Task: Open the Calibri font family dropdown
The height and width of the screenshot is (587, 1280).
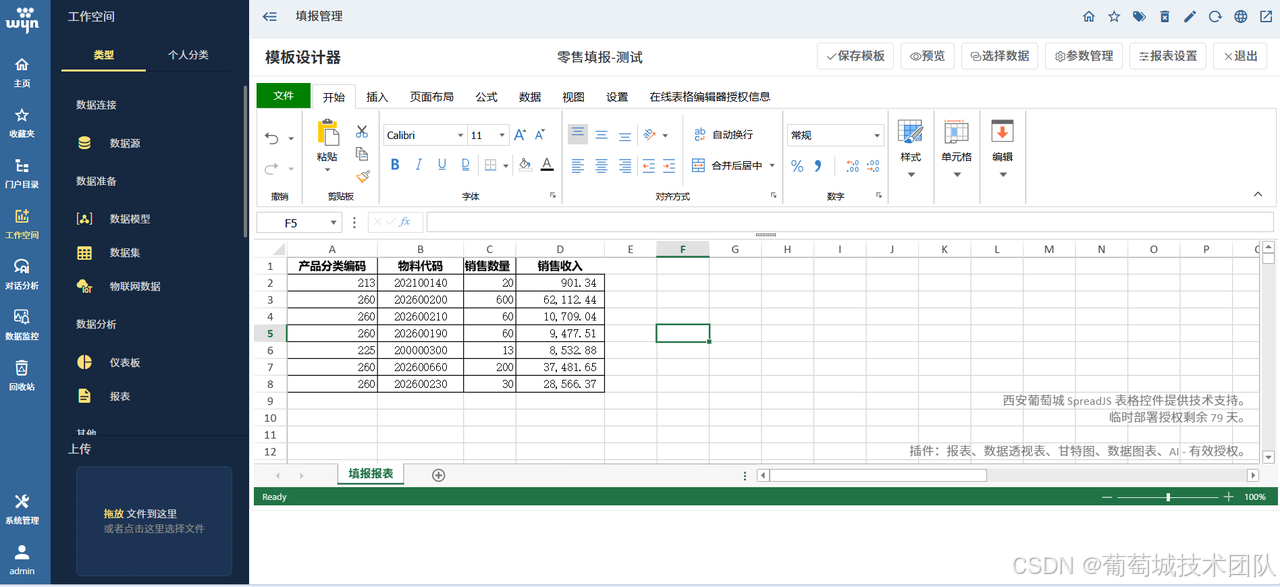Action: coord(461,136)
